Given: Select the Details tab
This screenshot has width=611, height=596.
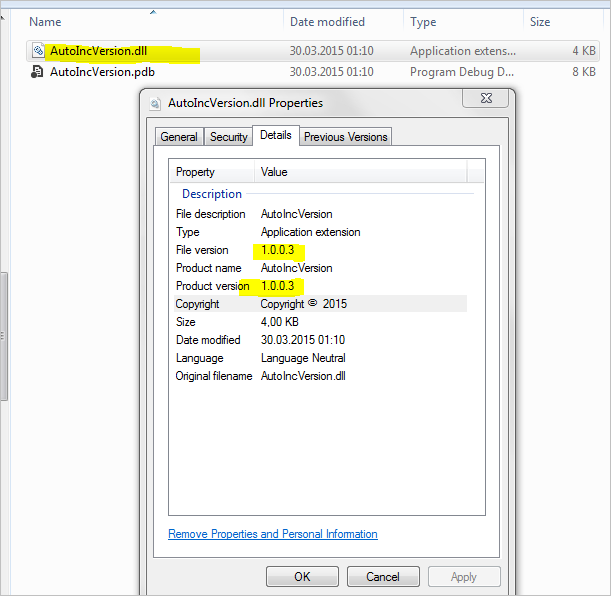Looking at the screenshot, I should pos(276,135).
